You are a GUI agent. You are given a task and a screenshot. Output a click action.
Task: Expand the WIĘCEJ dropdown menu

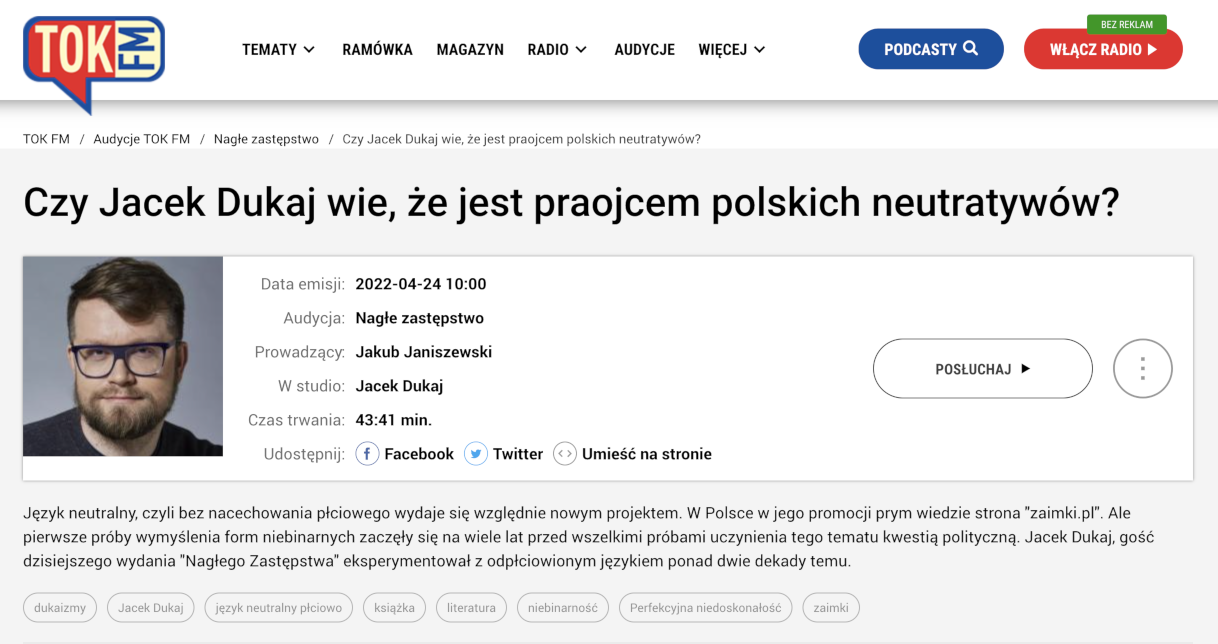click(732, 49)
